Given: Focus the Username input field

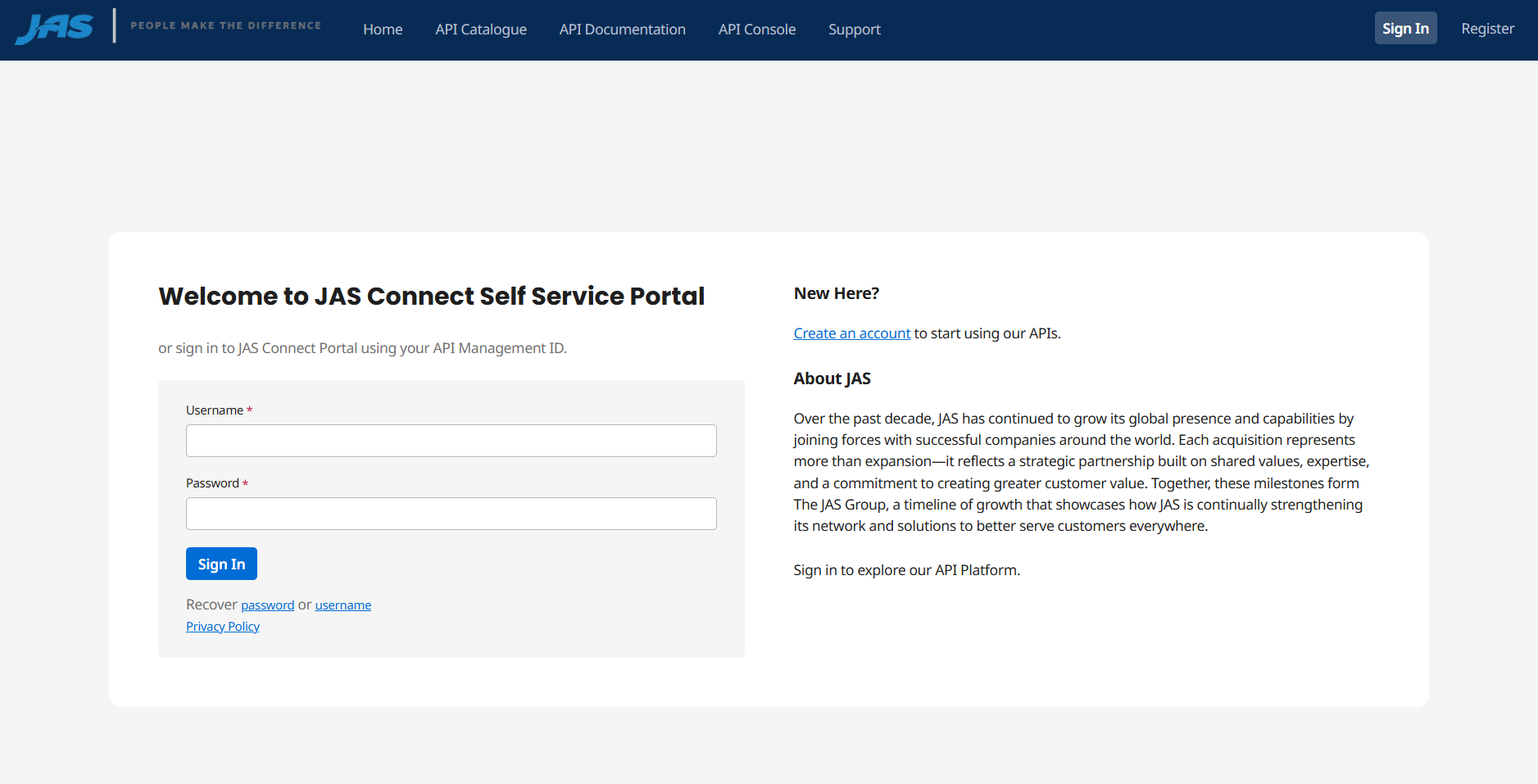Looking at the screenshot, I should pos(451,441).
